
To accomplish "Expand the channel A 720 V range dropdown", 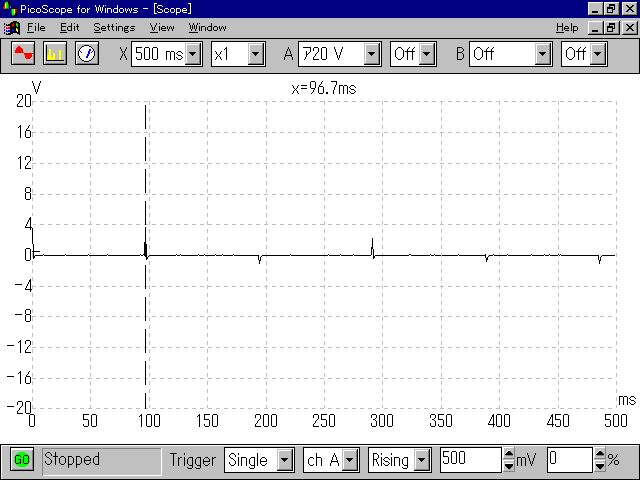I will tap(372, 54).
